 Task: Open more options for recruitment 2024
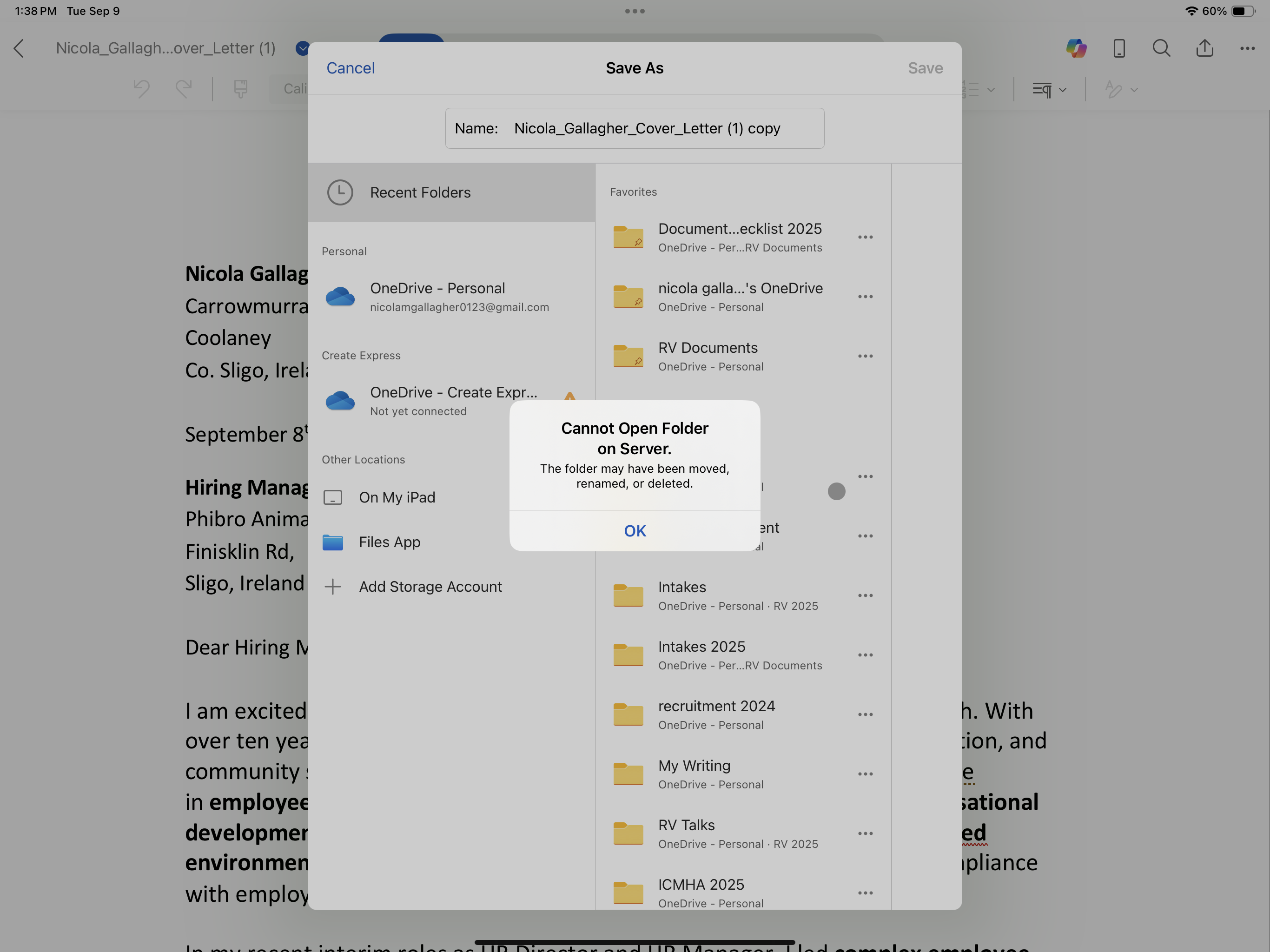865,714
